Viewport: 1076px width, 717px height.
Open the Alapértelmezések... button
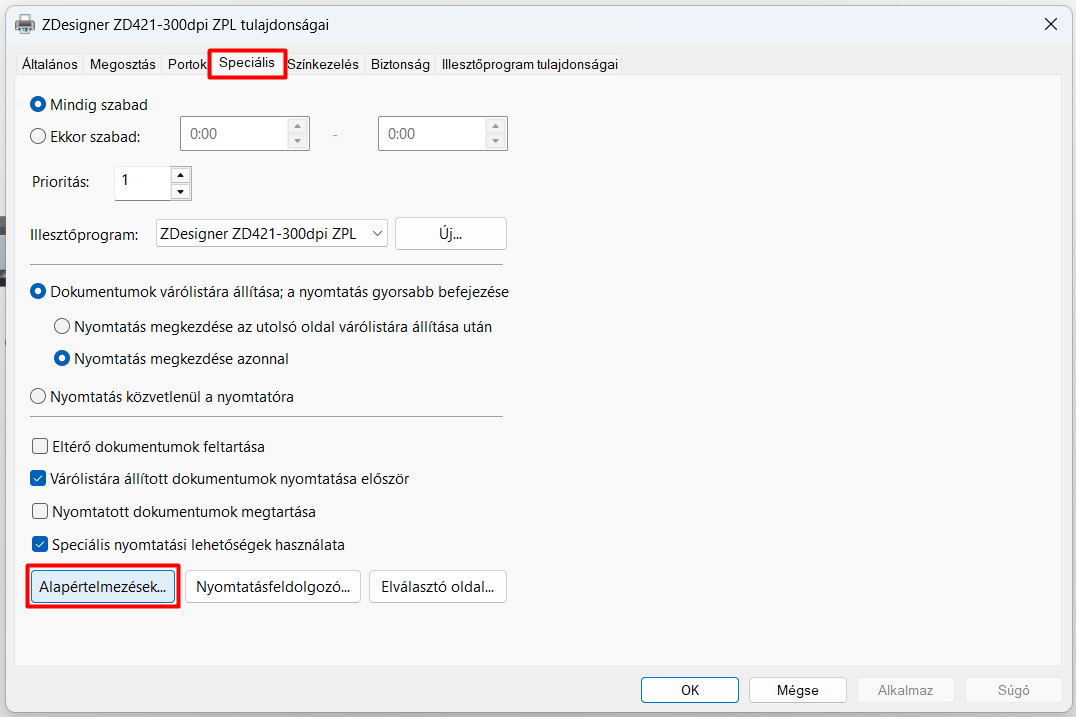coord(103,587)
